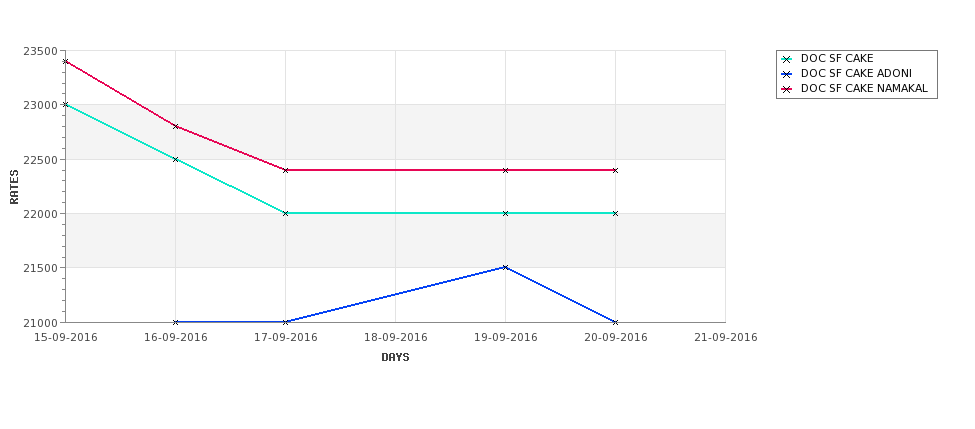Click the 18-09-2016 date axis label
Image resolution: width=975 pixels, height=429 pixels.
395,338
